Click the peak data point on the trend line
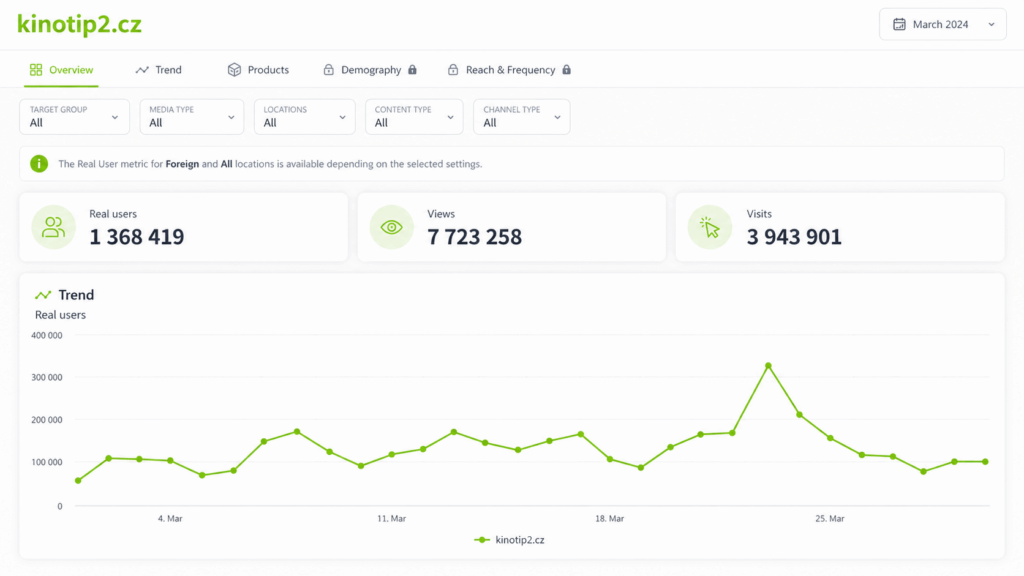The height and width of the screenshot is (576, 1024). (768, 366)
